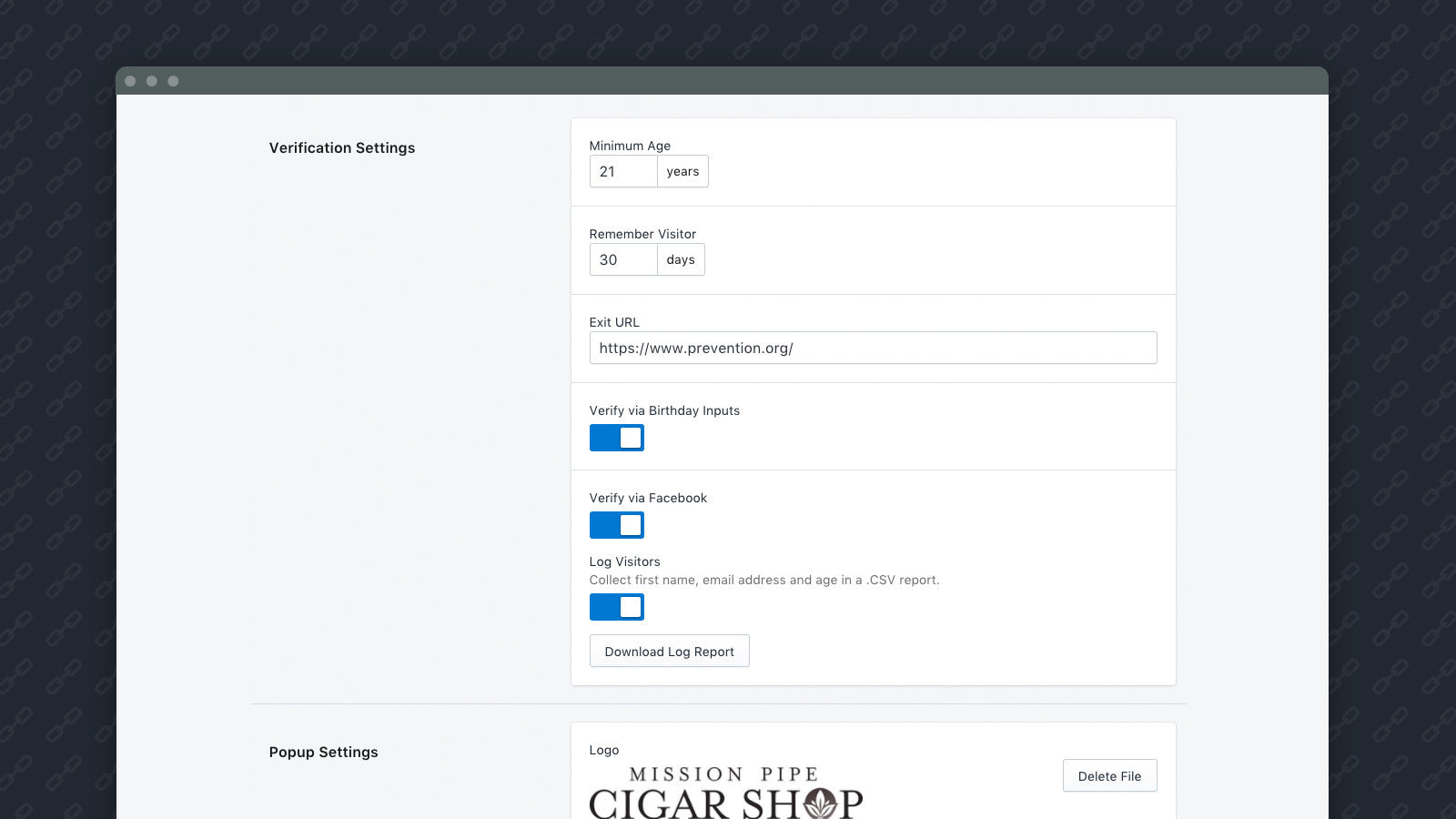Image resolution: width=1456 pixels, height=819 pixels.
Task: Click the Minimum Age label
Action: pos(630,146)
